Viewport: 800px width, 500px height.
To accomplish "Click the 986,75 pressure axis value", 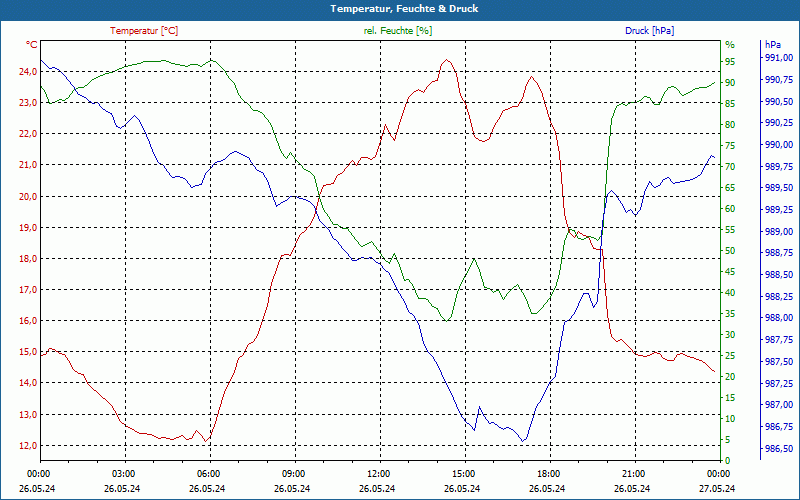I will click(779, 426).
